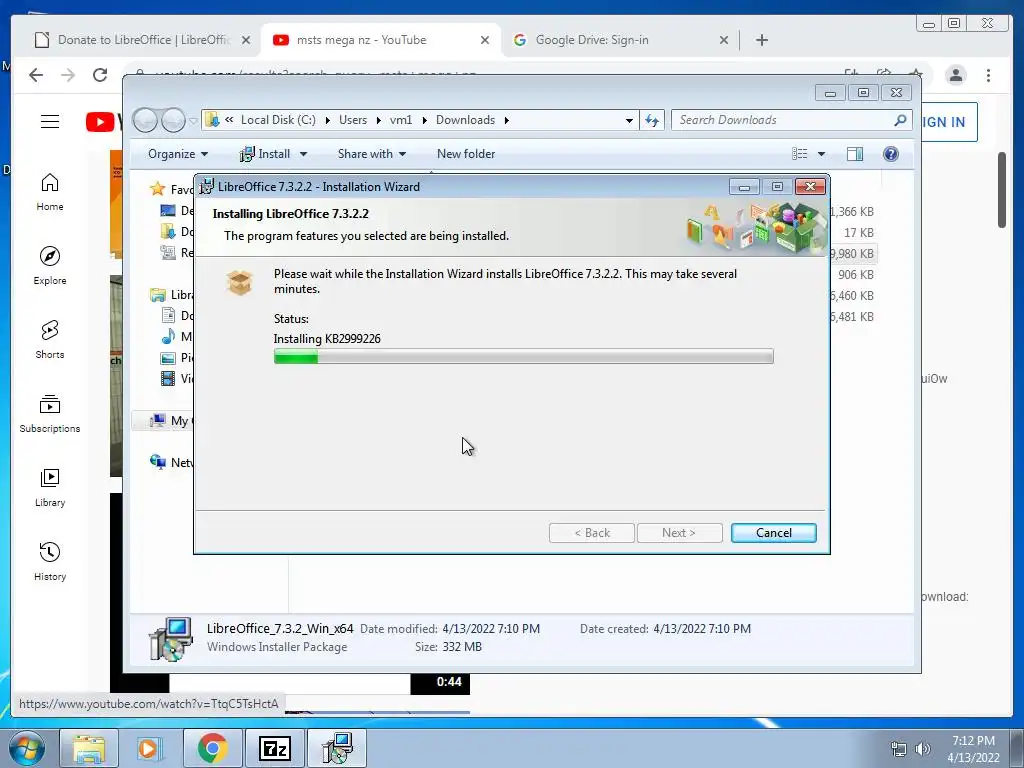Open Explorer help icon

click(x=890, y=154)
